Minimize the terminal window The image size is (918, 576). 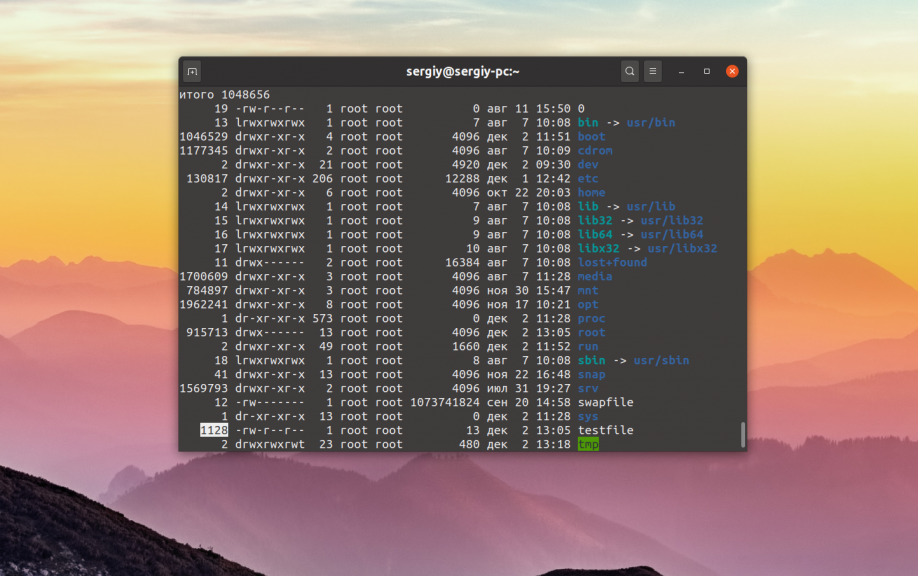[681, 72]
